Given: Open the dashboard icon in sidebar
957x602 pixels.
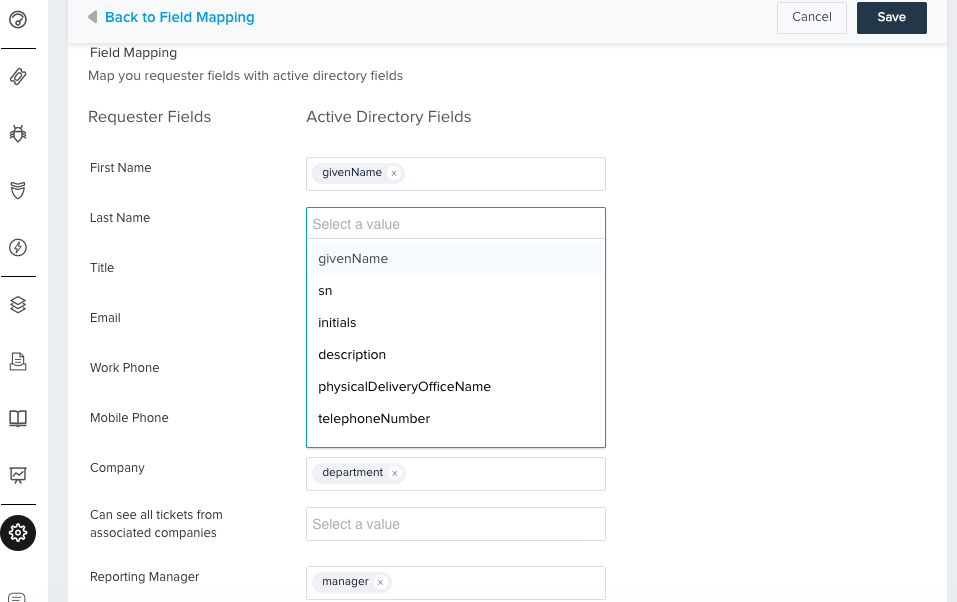Looking at the screenshot, I should pyautogui.click(x=18, y=20).
